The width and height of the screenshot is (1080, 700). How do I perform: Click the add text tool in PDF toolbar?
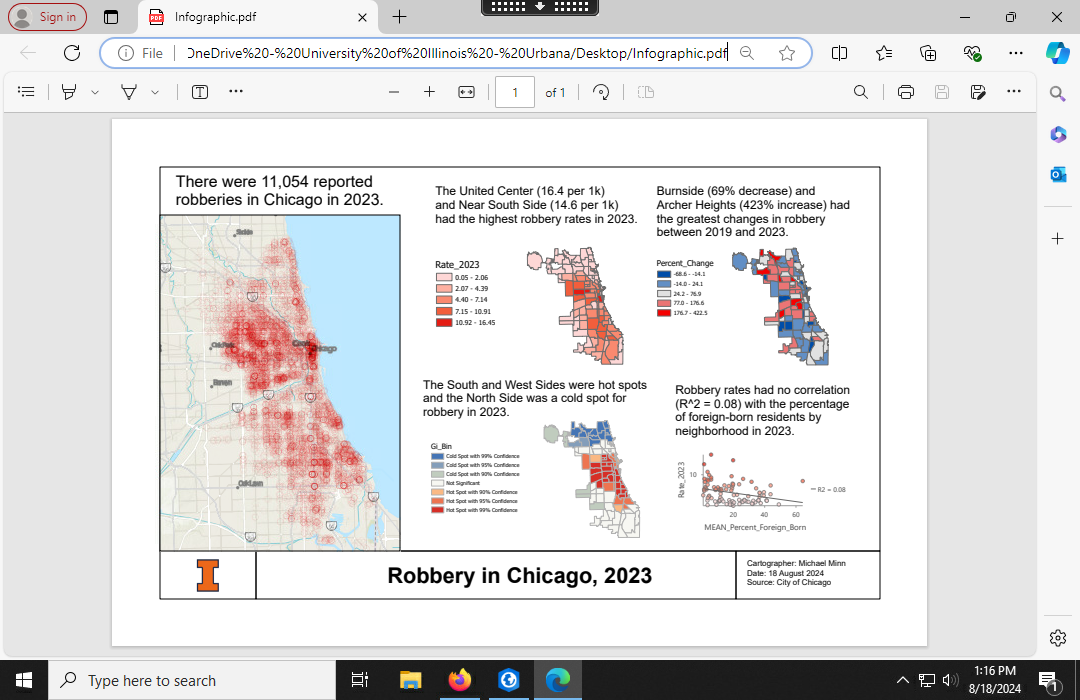(200, 92)
